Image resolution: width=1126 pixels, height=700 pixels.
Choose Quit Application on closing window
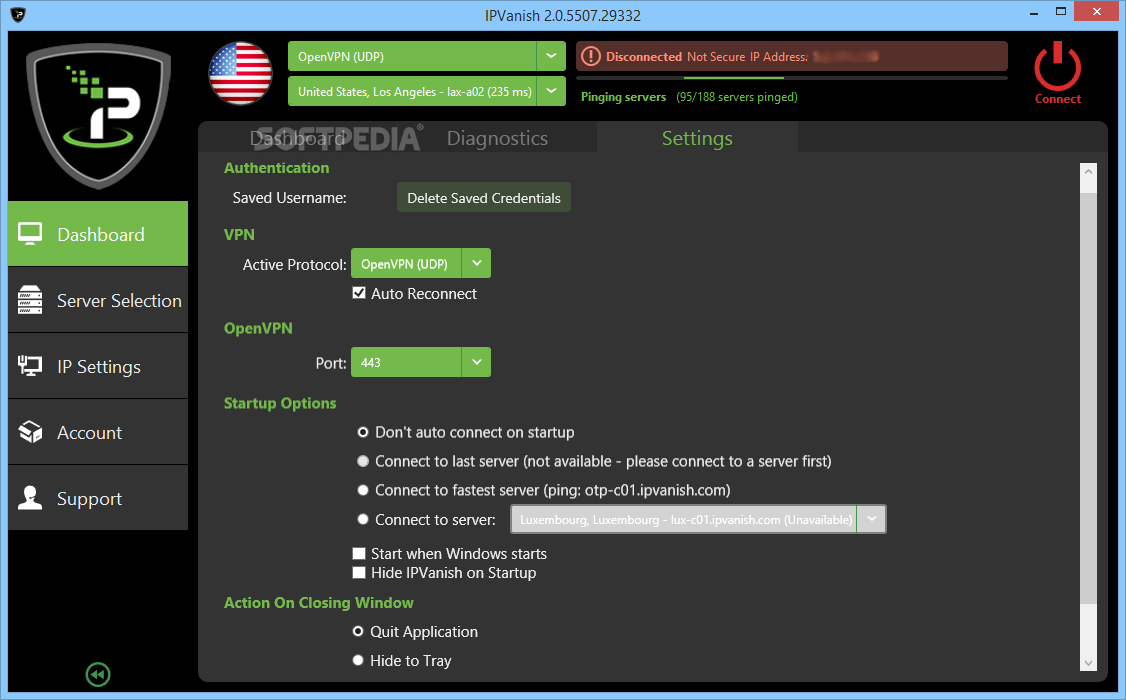click(358, 632)
